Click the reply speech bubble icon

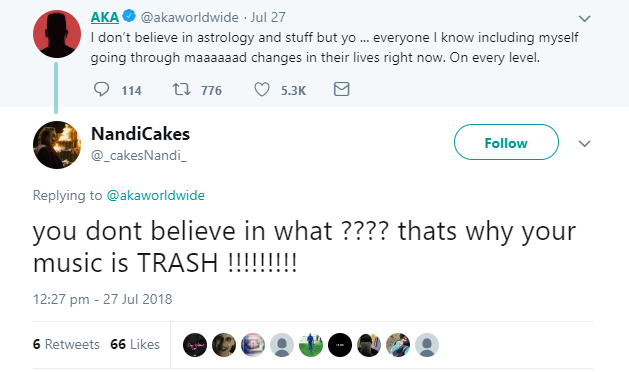[x=101, y=89]
